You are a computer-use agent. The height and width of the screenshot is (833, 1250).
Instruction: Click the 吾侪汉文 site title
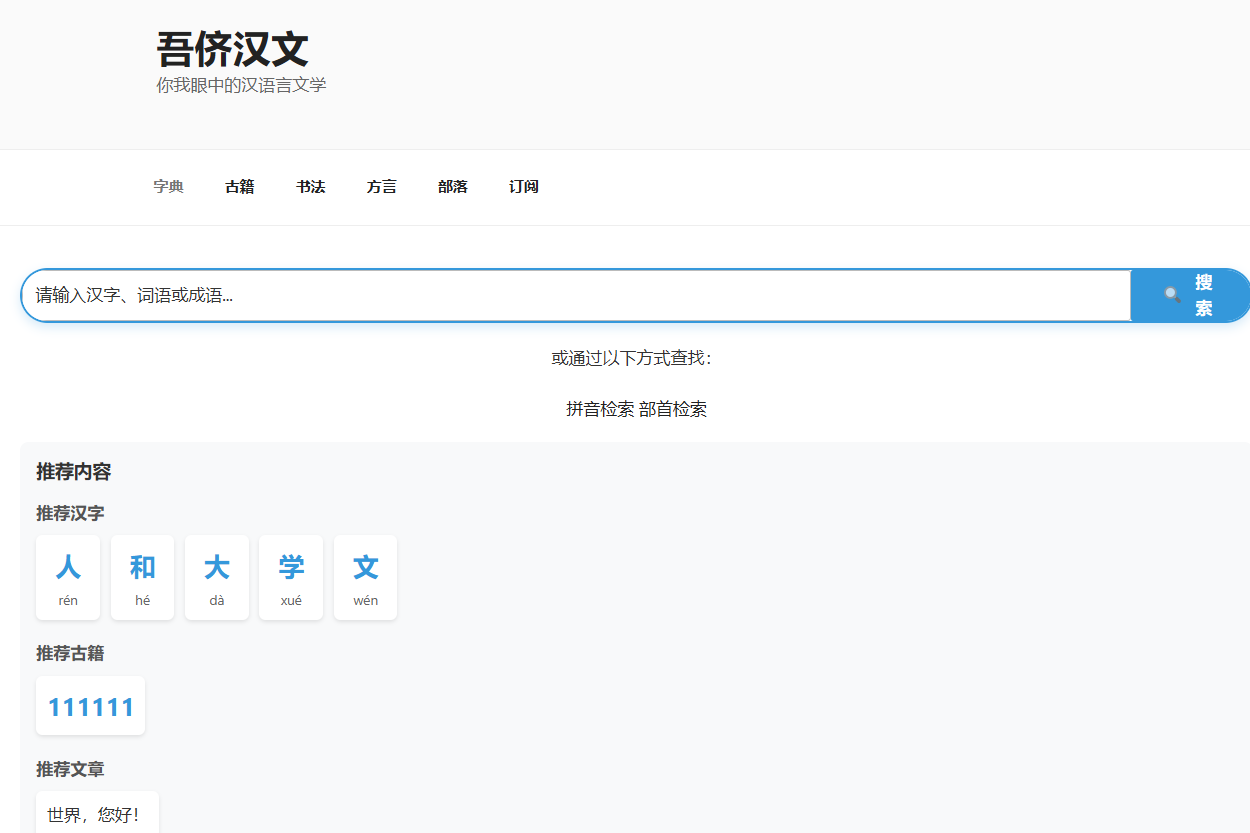[232, 49]
